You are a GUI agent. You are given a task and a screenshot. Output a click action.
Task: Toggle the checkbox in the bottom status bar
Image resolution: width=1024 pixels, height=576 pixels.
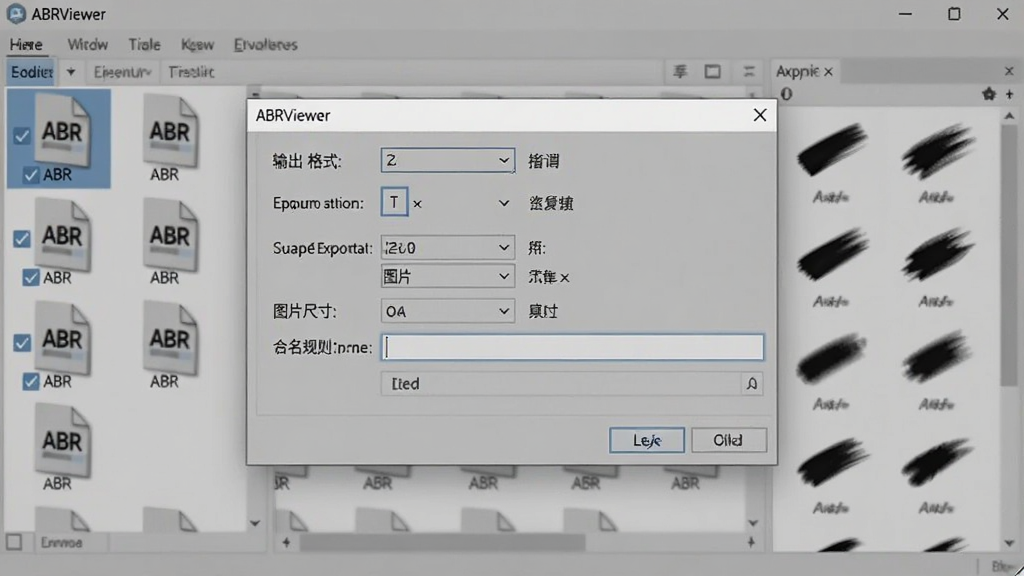(x=14, y=542)
